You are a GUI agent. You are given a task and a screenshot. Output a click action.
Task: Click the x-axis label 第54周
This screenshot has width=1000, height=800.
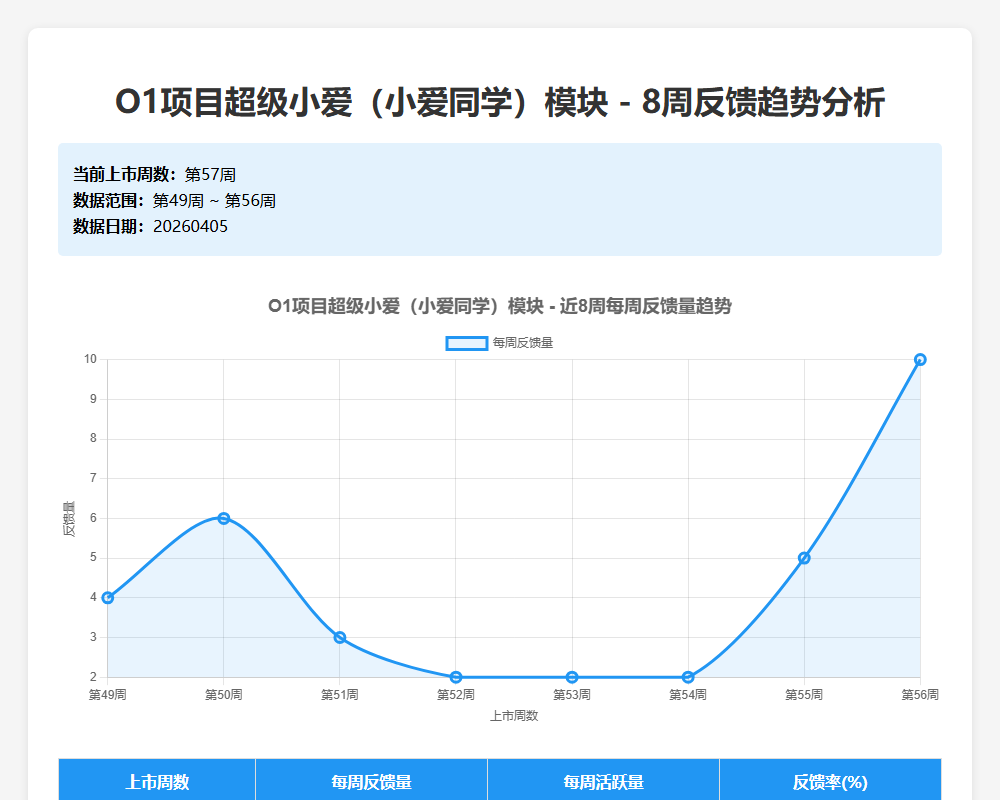tap(688, 695)
